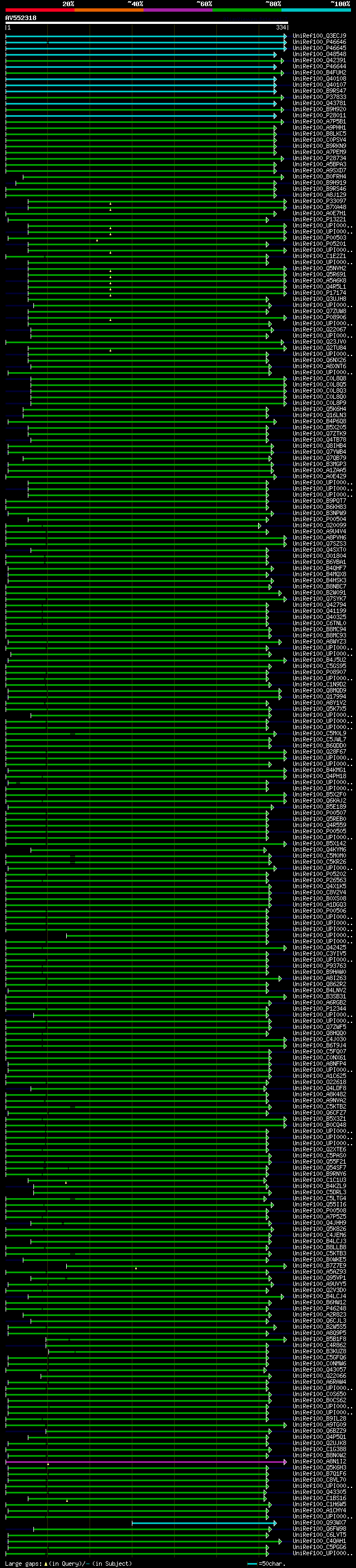Select the UniRef100_P37833 label
This screenshot has width=356, height=1568.
[x=319, y=97]
